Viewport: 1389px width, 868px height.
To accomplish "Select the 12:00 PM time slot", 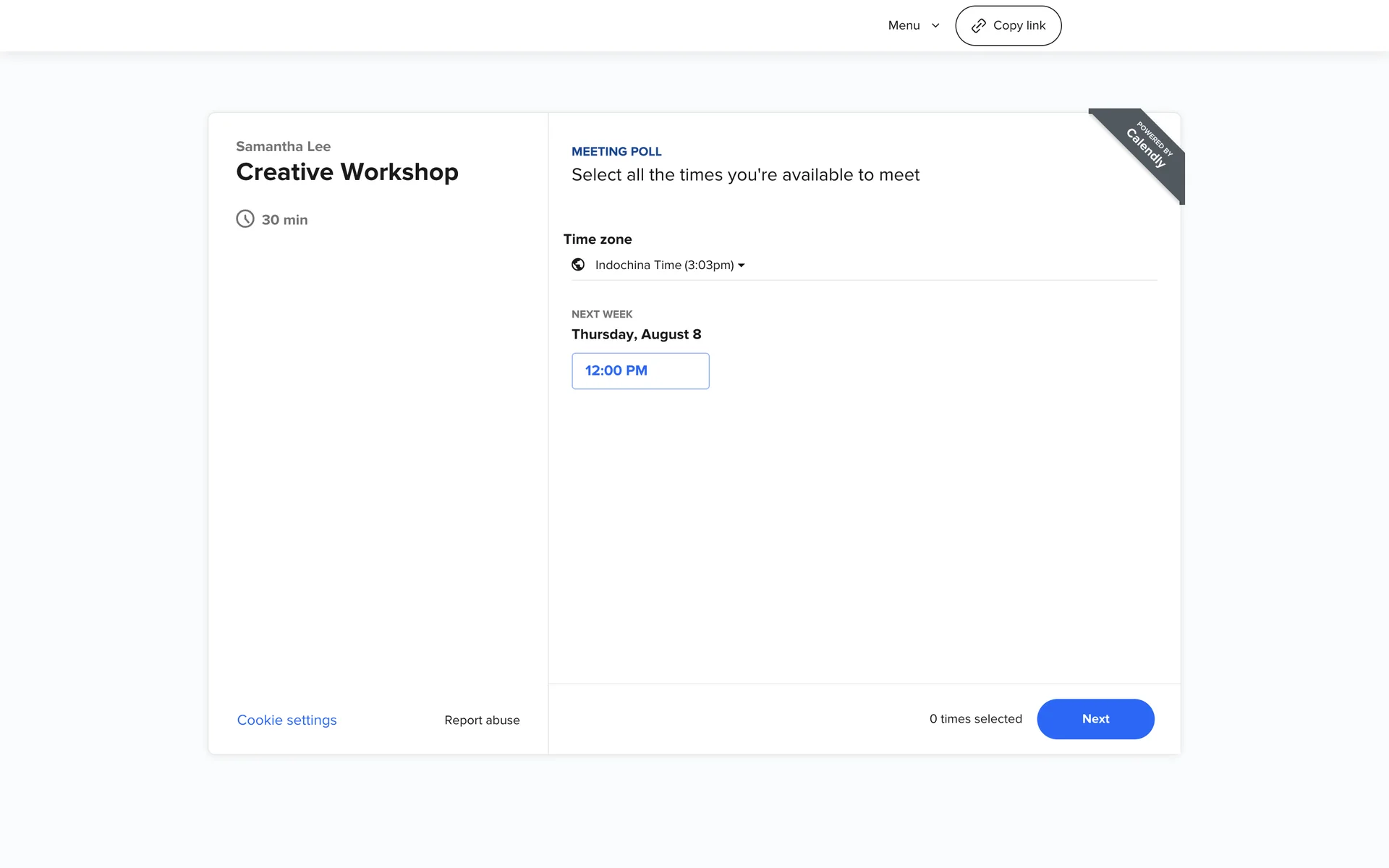I will [x=640, y=370].
